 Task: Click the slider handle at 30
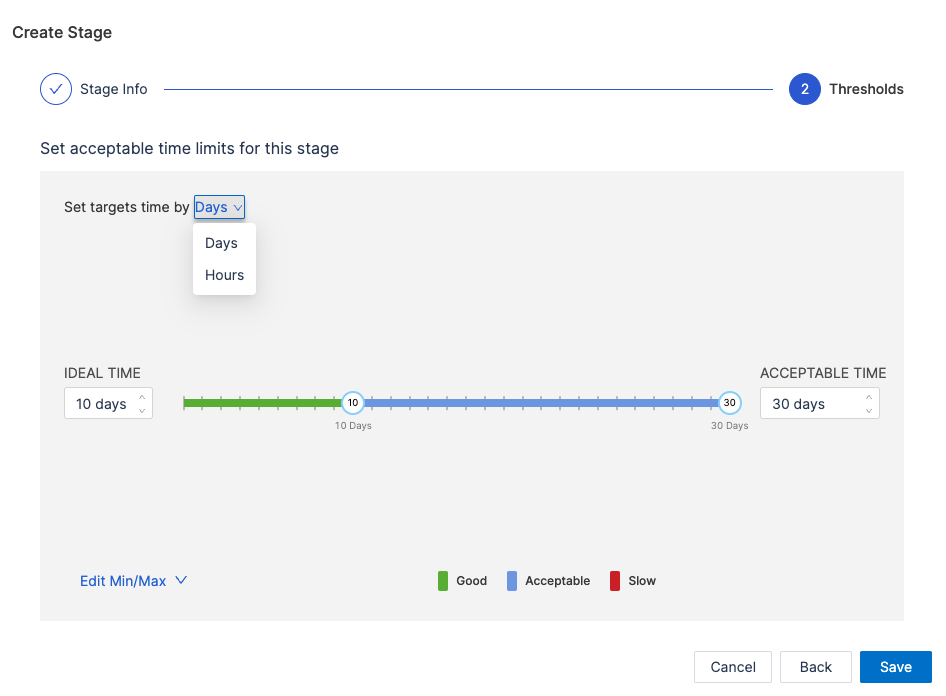point(730,403)
